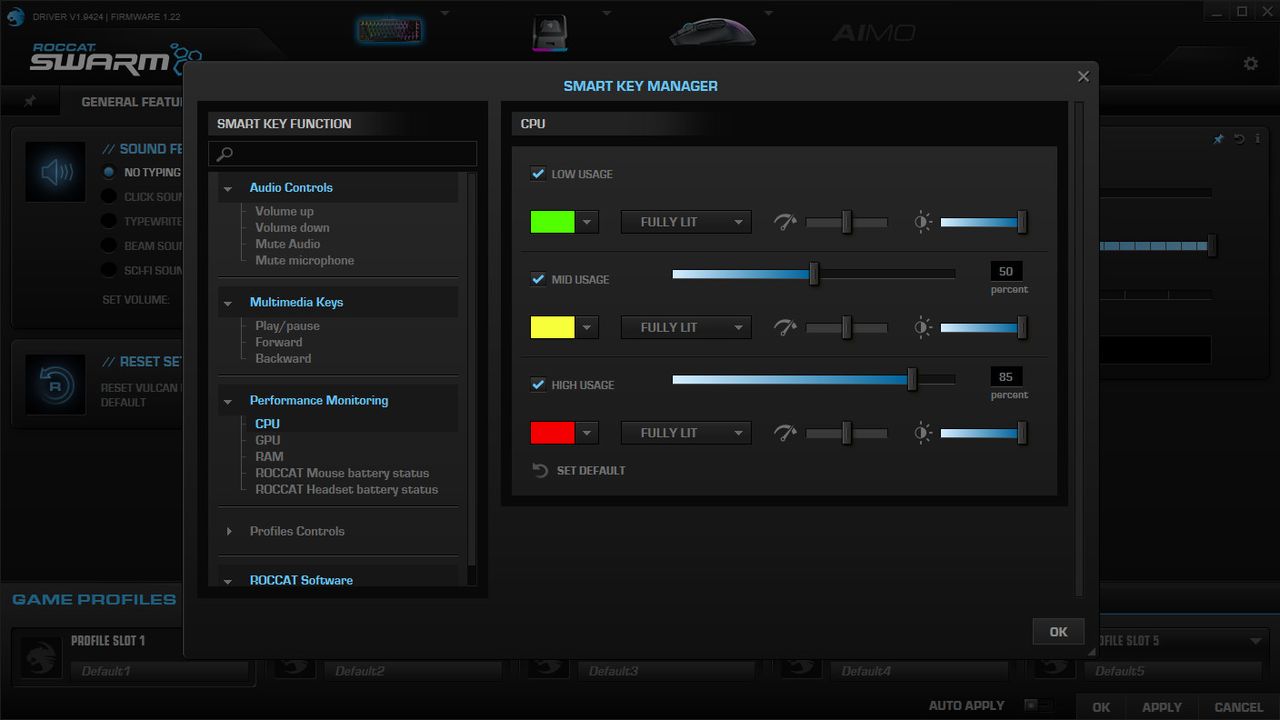Viewport: 1280px width, 720px height.
Task: Toggle the Auto Apply switch
Action: click(1038, 706)
